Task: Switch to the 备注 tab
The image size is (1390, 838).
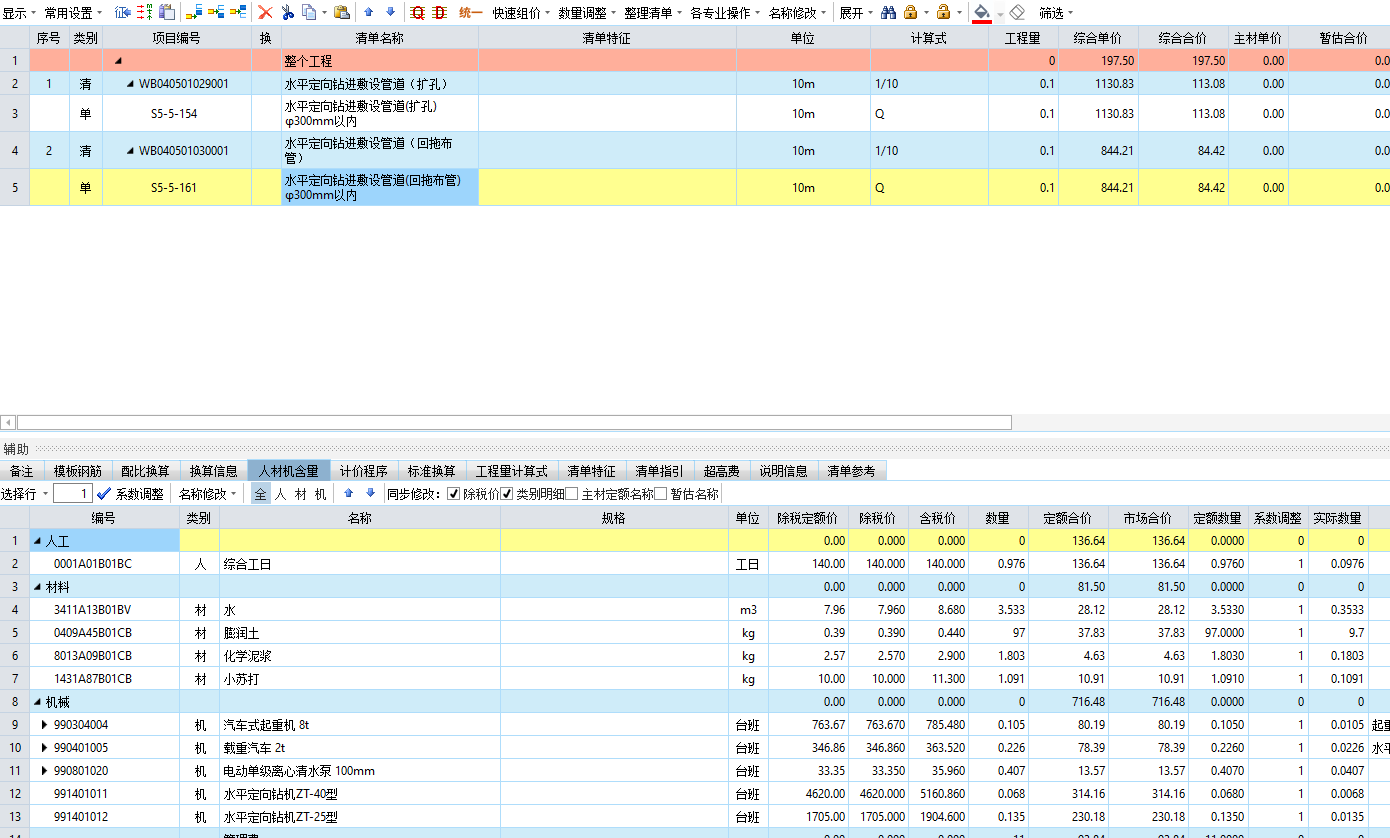Action: [21, 471]
